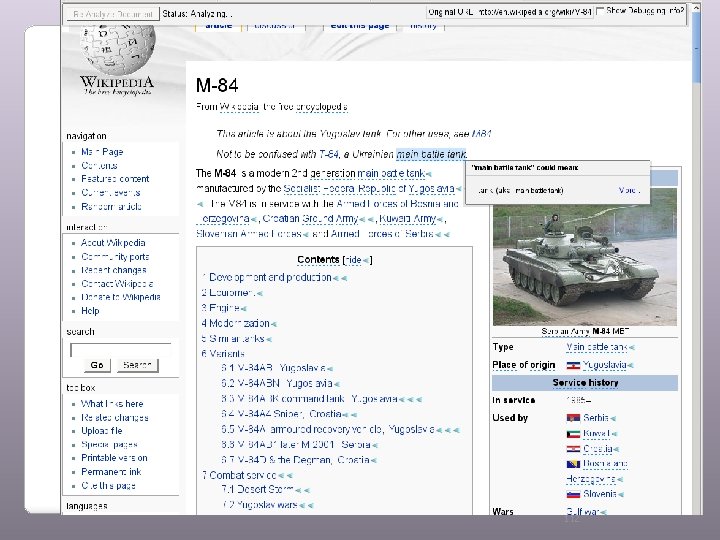Open What links here in toolbox
Screen dimensions: 720x540
tap(112, 404)
